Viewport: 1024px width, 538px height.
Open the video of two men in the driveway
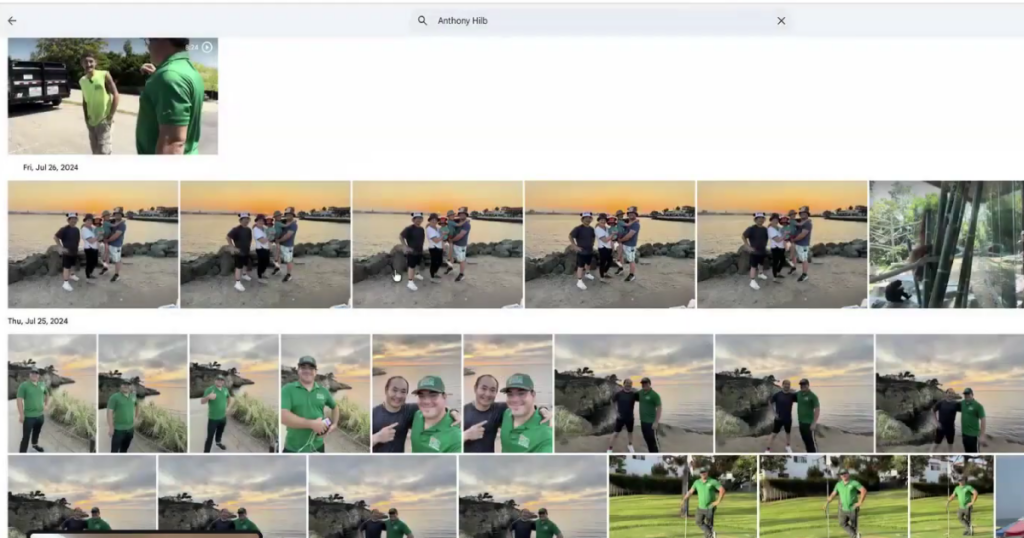point(112,96)
